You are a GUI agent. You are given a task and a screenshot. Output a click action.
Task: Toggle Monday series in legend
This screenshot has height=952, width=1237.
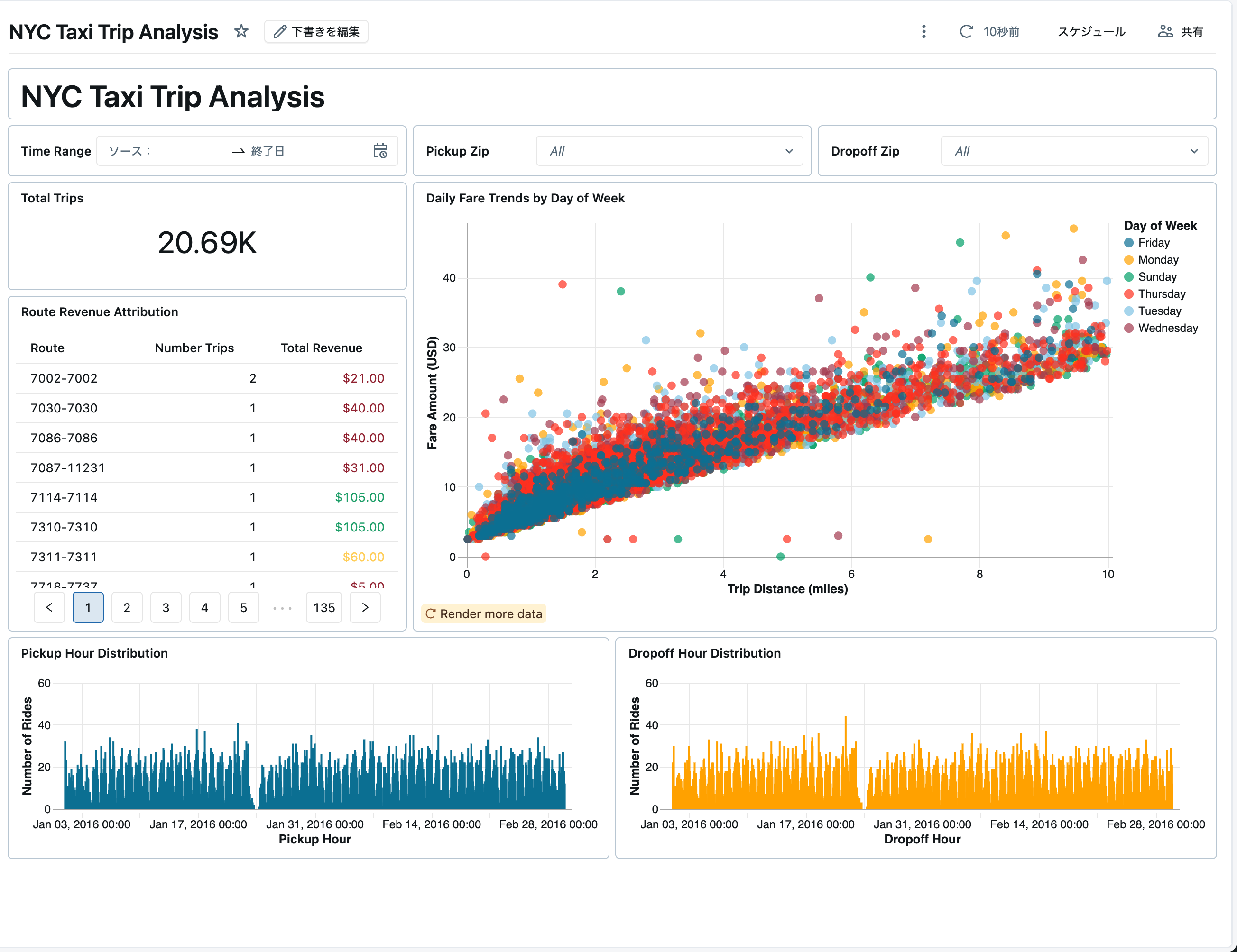pos(1157,260)
